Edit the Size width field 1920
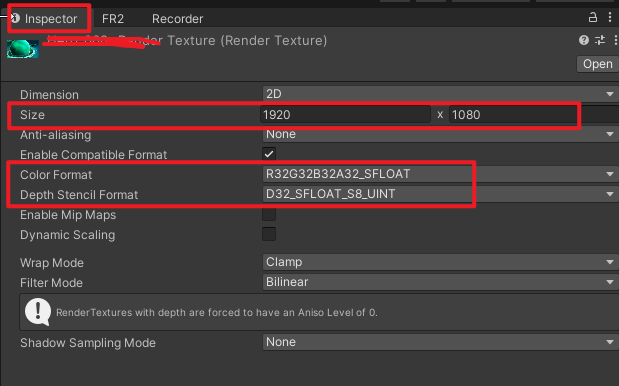Viewport: 619px width, 386px height. click(345, 114)
